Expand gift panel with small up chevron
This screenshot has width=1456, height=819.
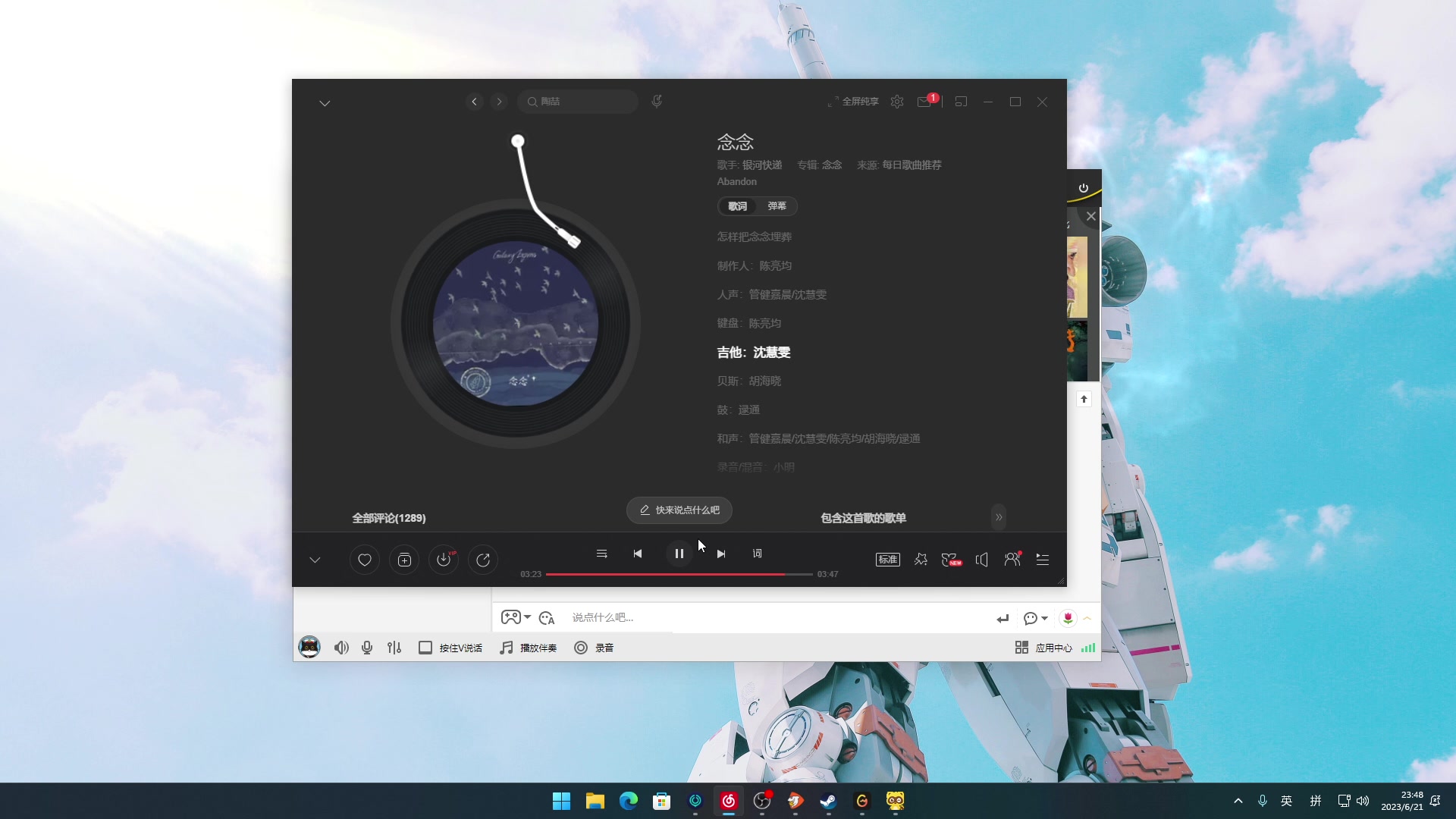coord(1087,619)
